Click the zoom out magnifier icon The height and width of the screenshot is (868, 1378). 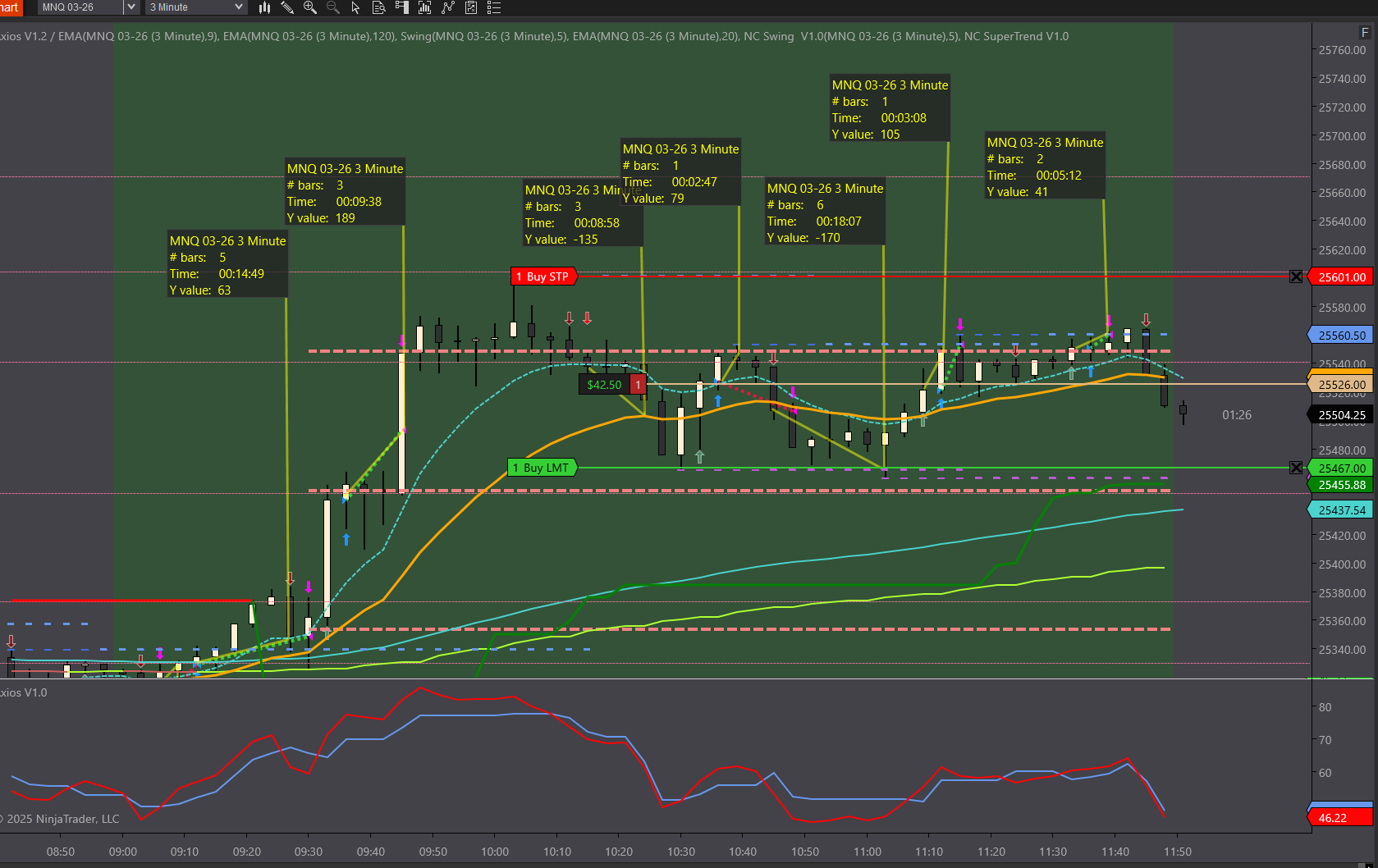pyautogui.click(x=332, y=7)
